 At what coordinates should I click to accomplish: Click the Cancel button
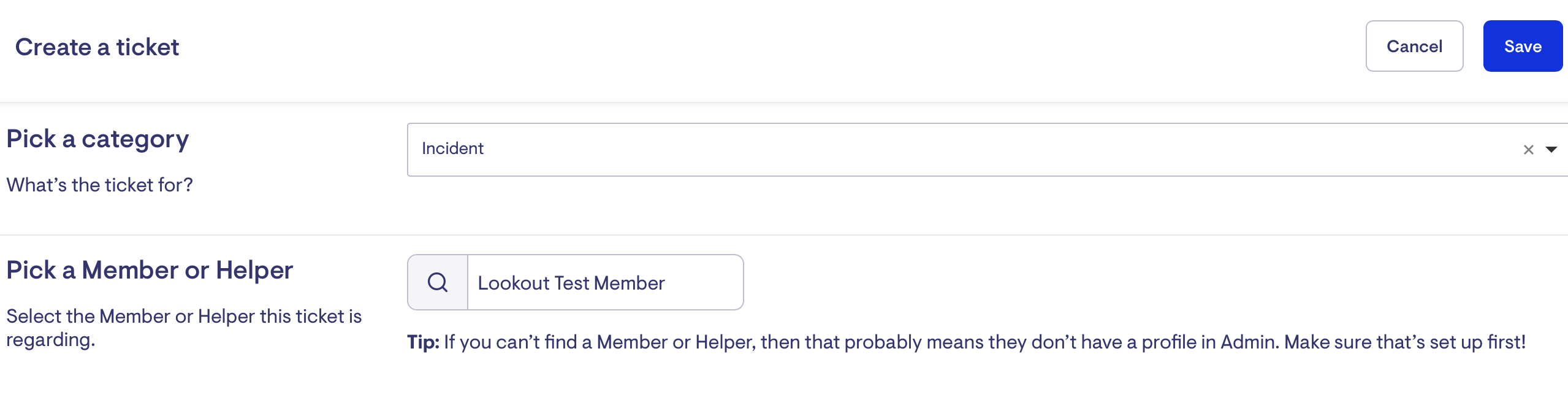1414,46
